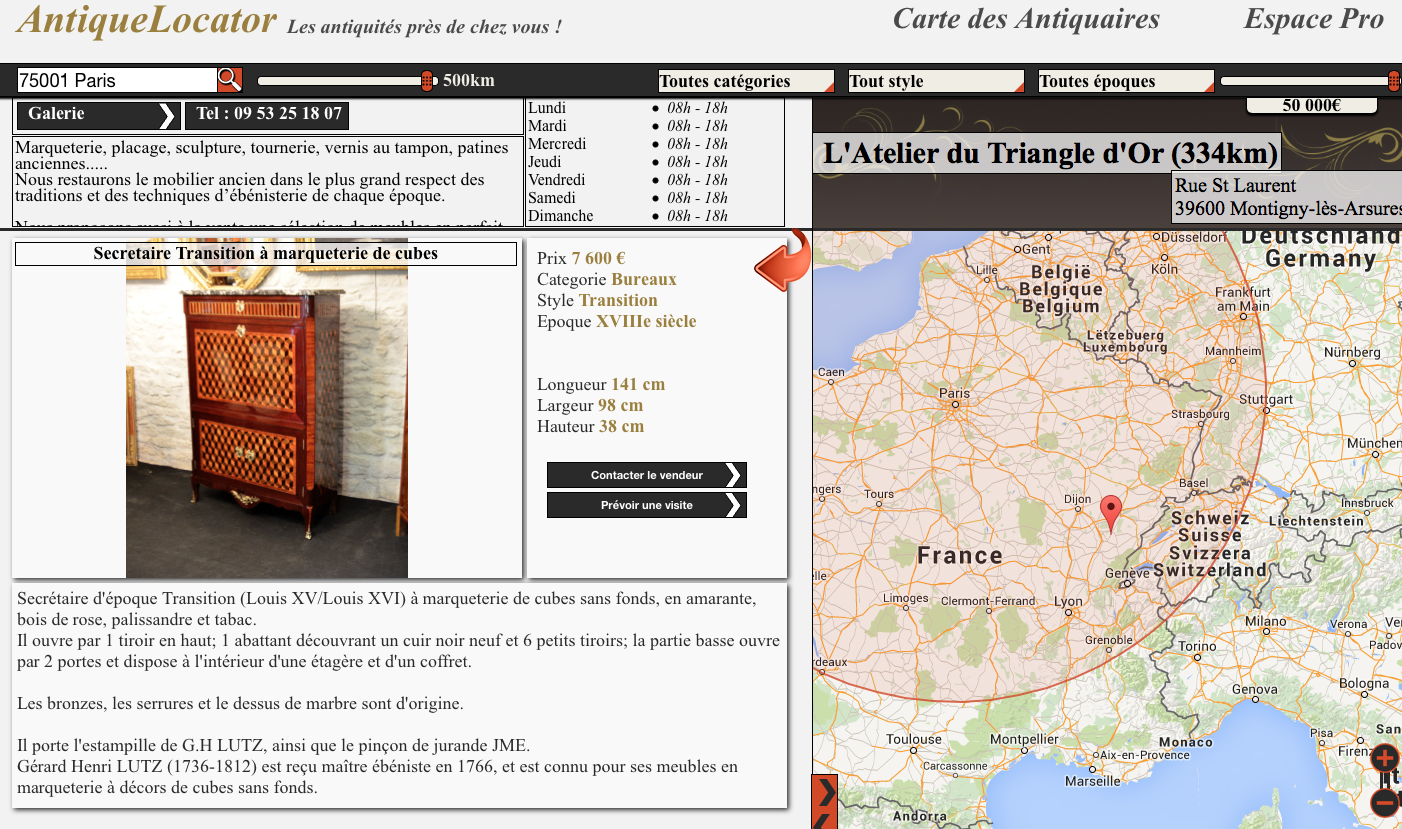Viewport: 1402px width, 829px height.
Task: Open the Galerie button
Action: click(x=97, y=115)
